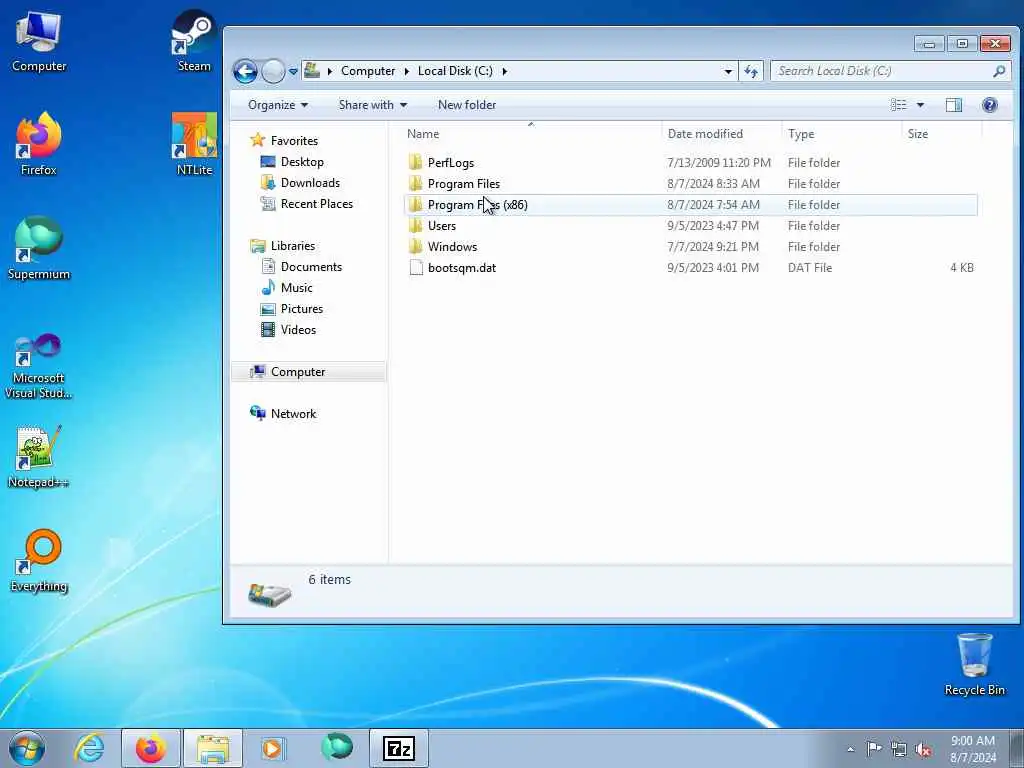The width and height of the screenshot is (1024, 768).
Task: Select the Firefox desktop shortcut
Action: [39, 144]
